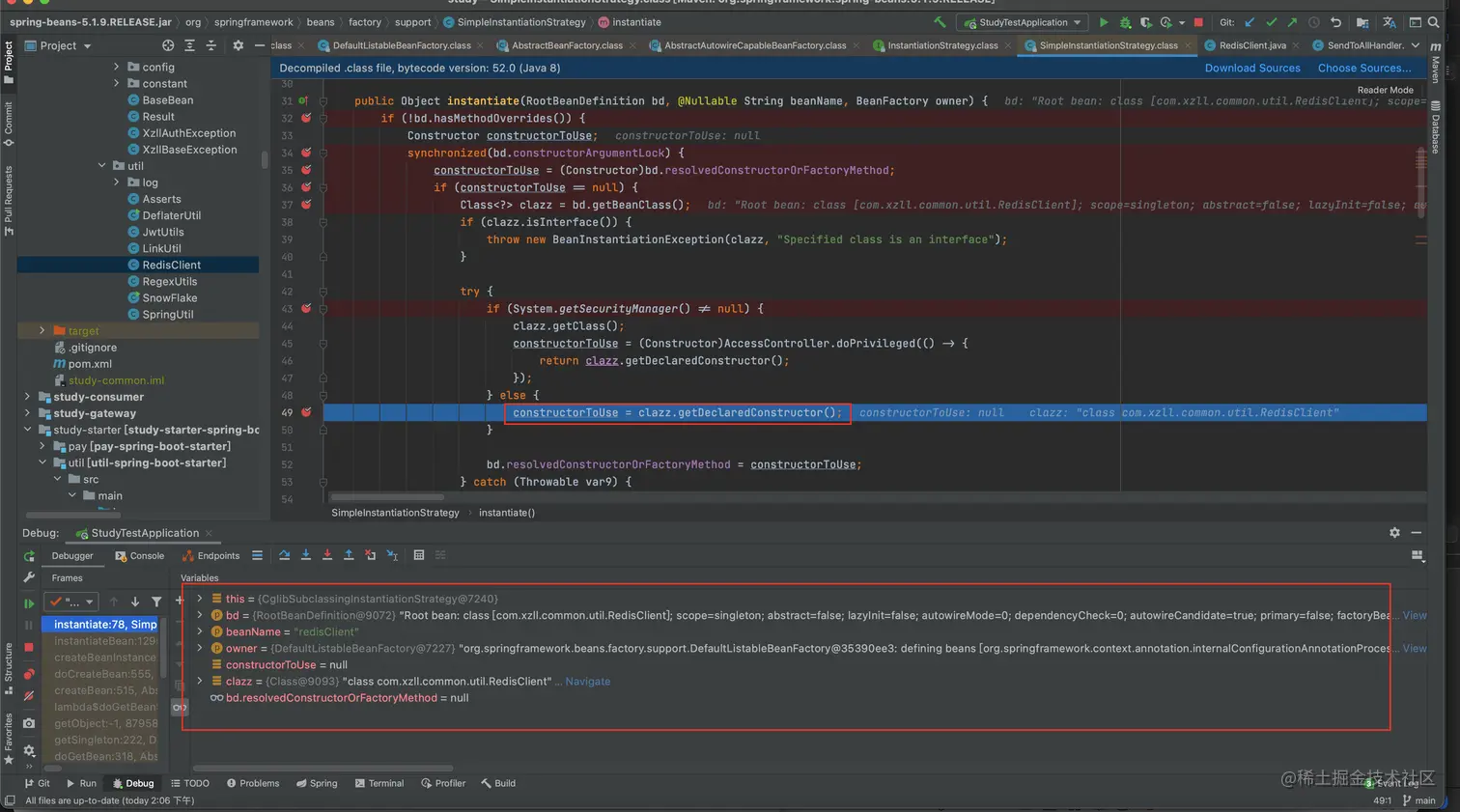Expand the constant folder
The image size is (1460, 812).
tap(117, 83)
